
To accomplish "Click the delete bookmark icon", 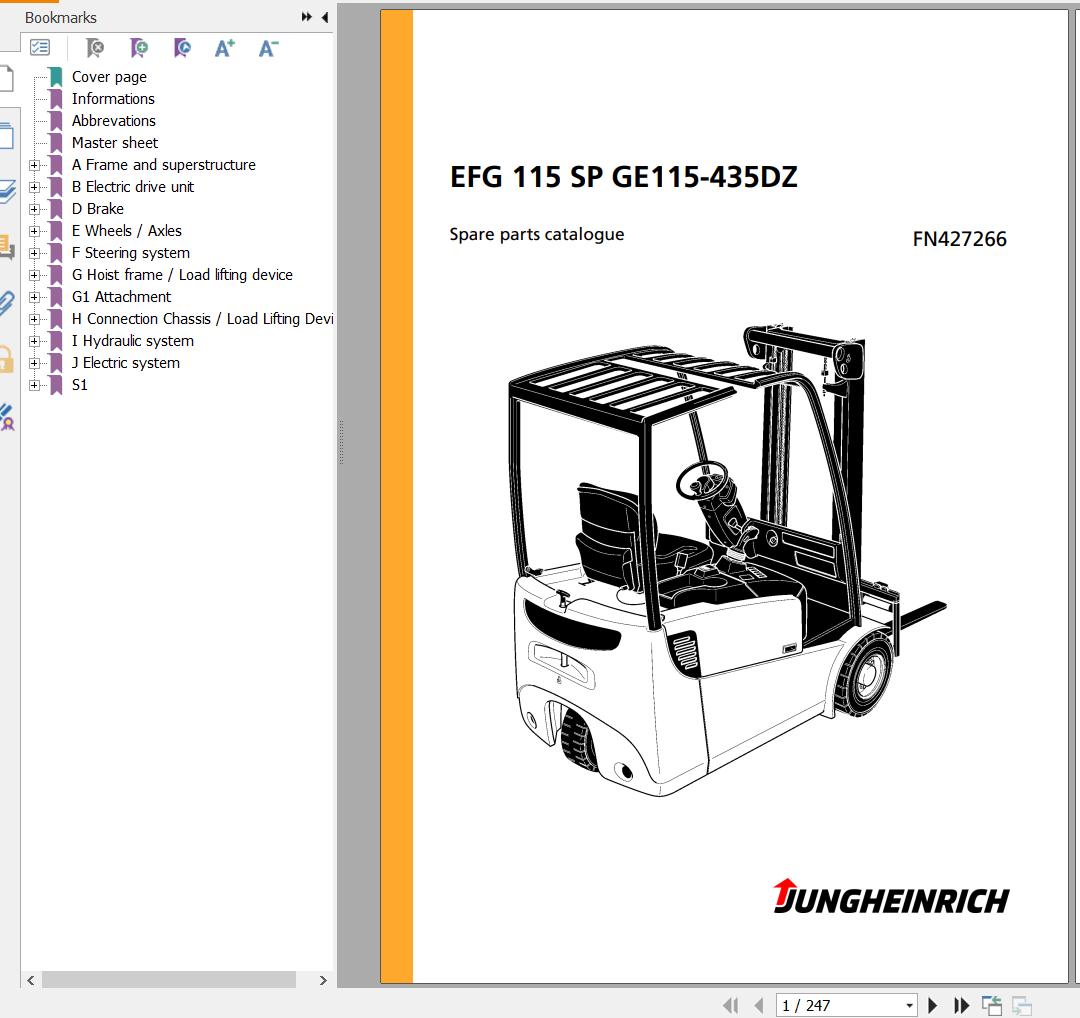I will click(94, 48).
